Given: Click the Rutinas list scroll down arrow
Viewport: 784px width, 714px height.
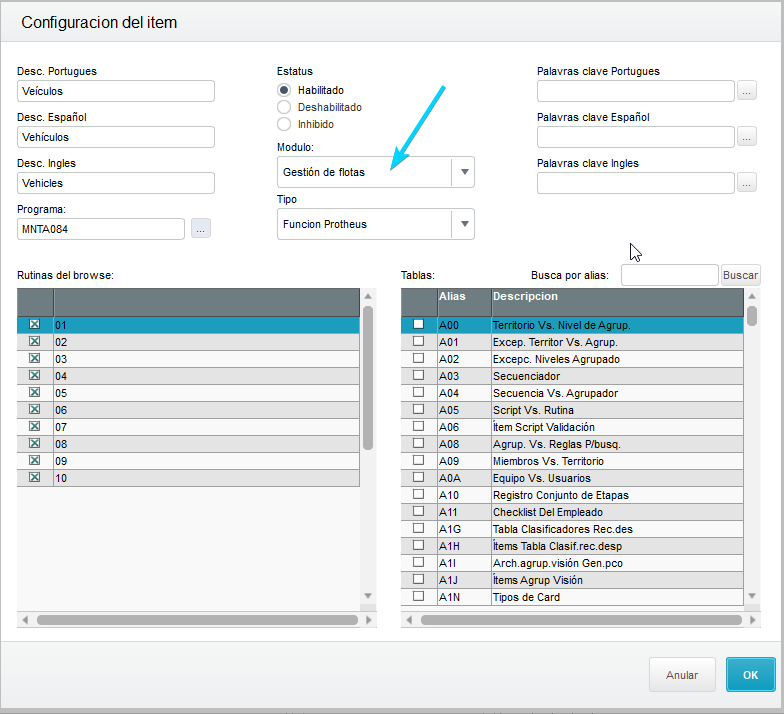Looking at the screenshot, I should coord(368,596).
